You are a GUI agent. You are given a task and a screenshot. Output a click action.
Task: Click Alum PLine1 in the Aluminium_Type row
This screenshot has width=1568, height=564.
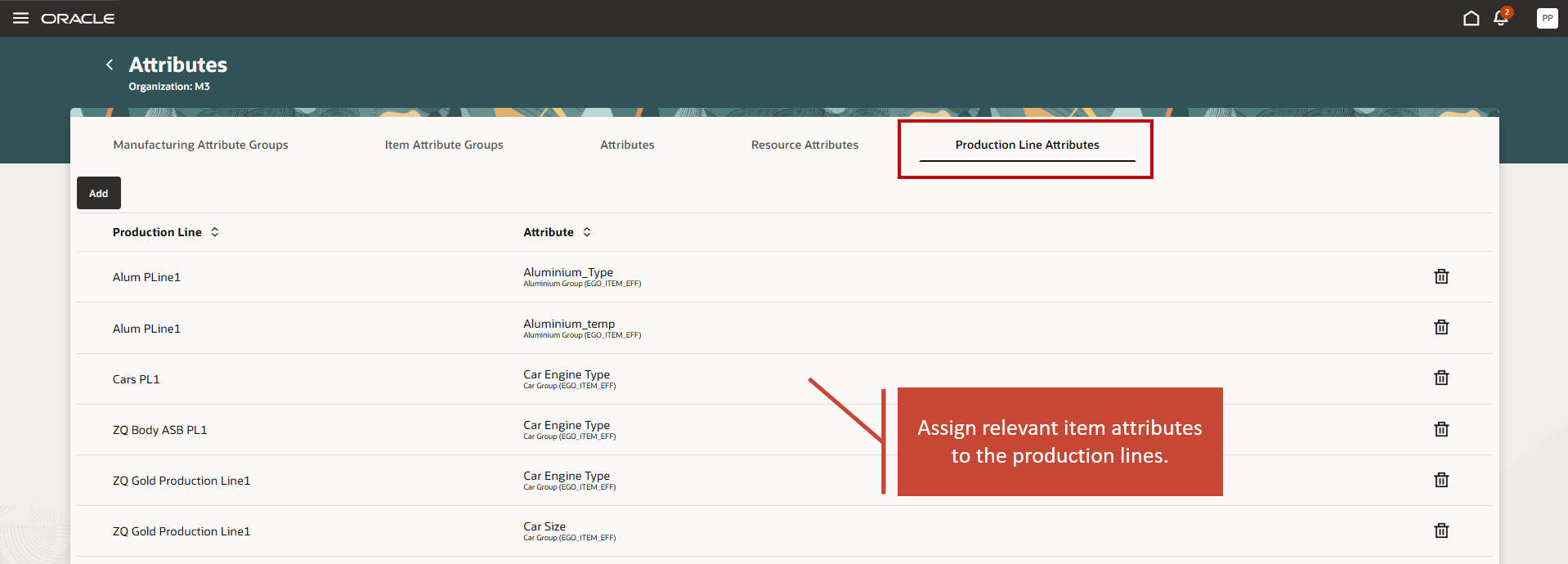[x=146, y=277]
